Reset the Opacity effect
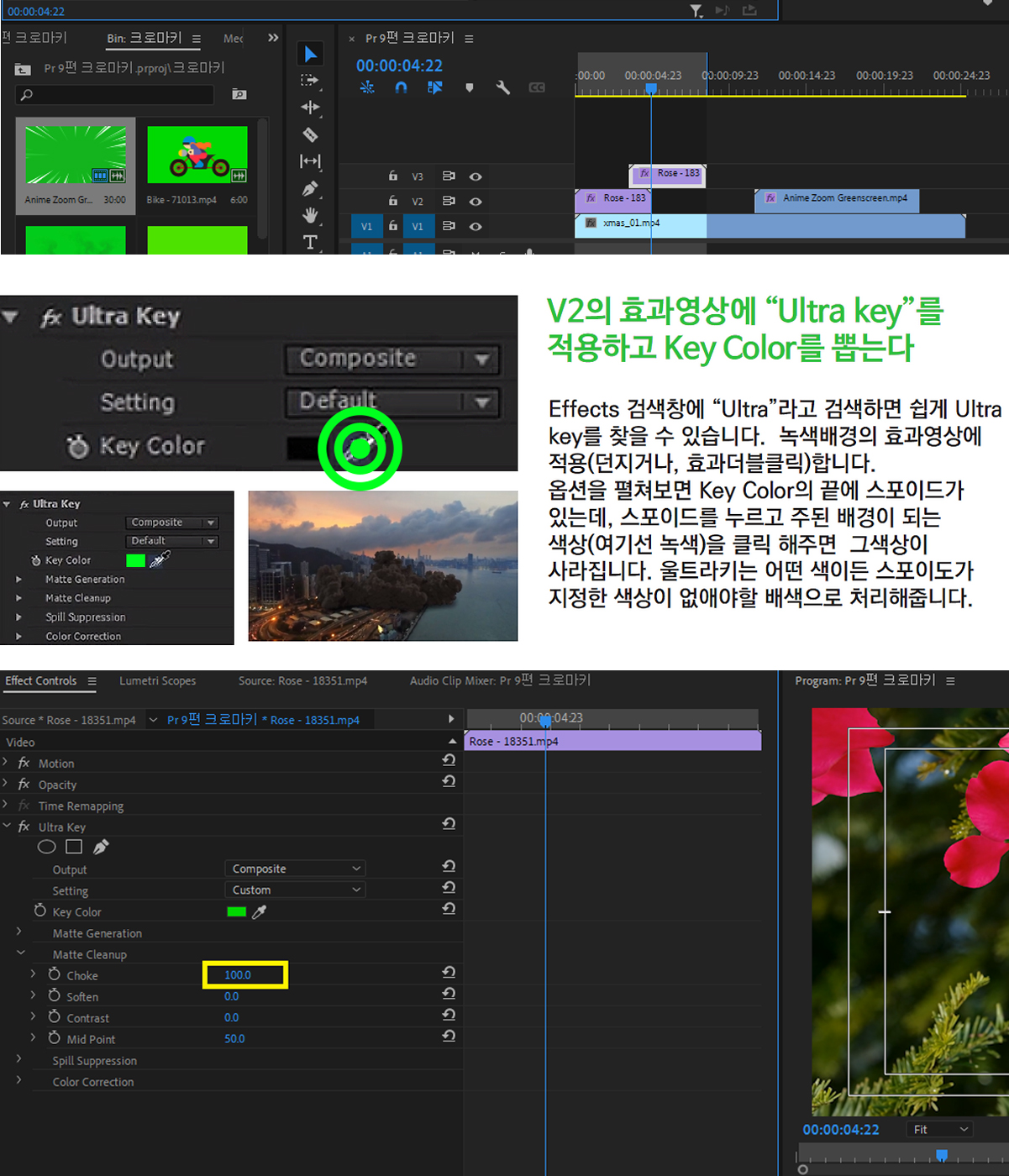The image size is (1009, 1176). pos(449,781)
